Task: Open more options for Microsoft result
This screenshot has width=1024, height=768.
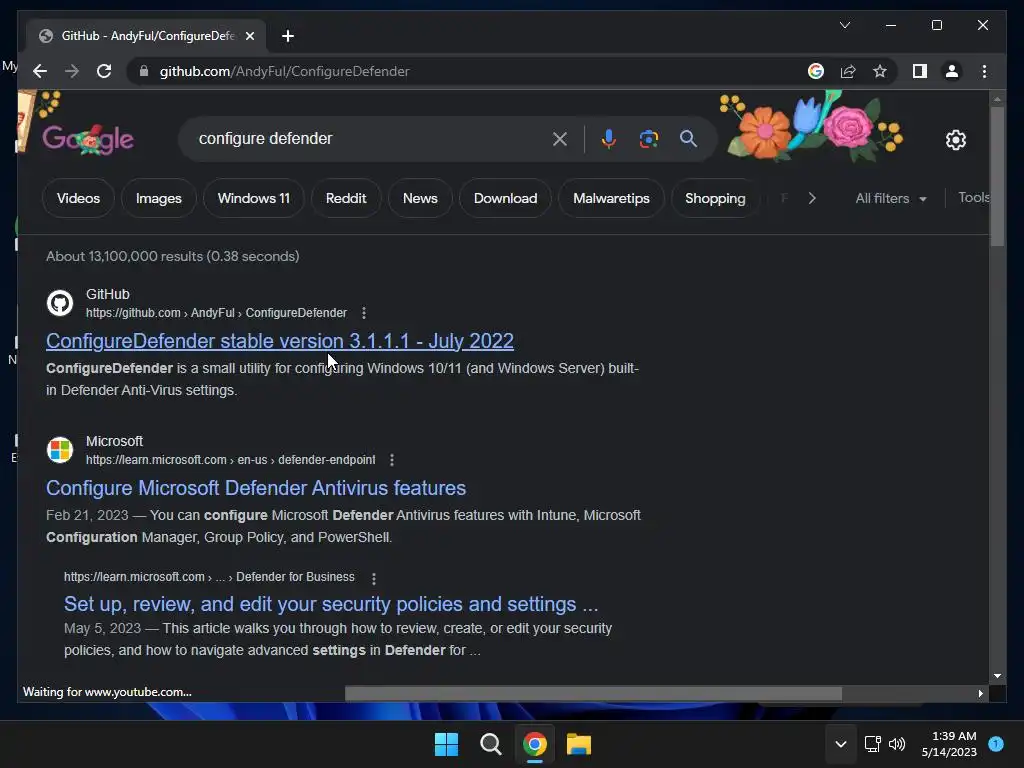Action: coord(392,460)
